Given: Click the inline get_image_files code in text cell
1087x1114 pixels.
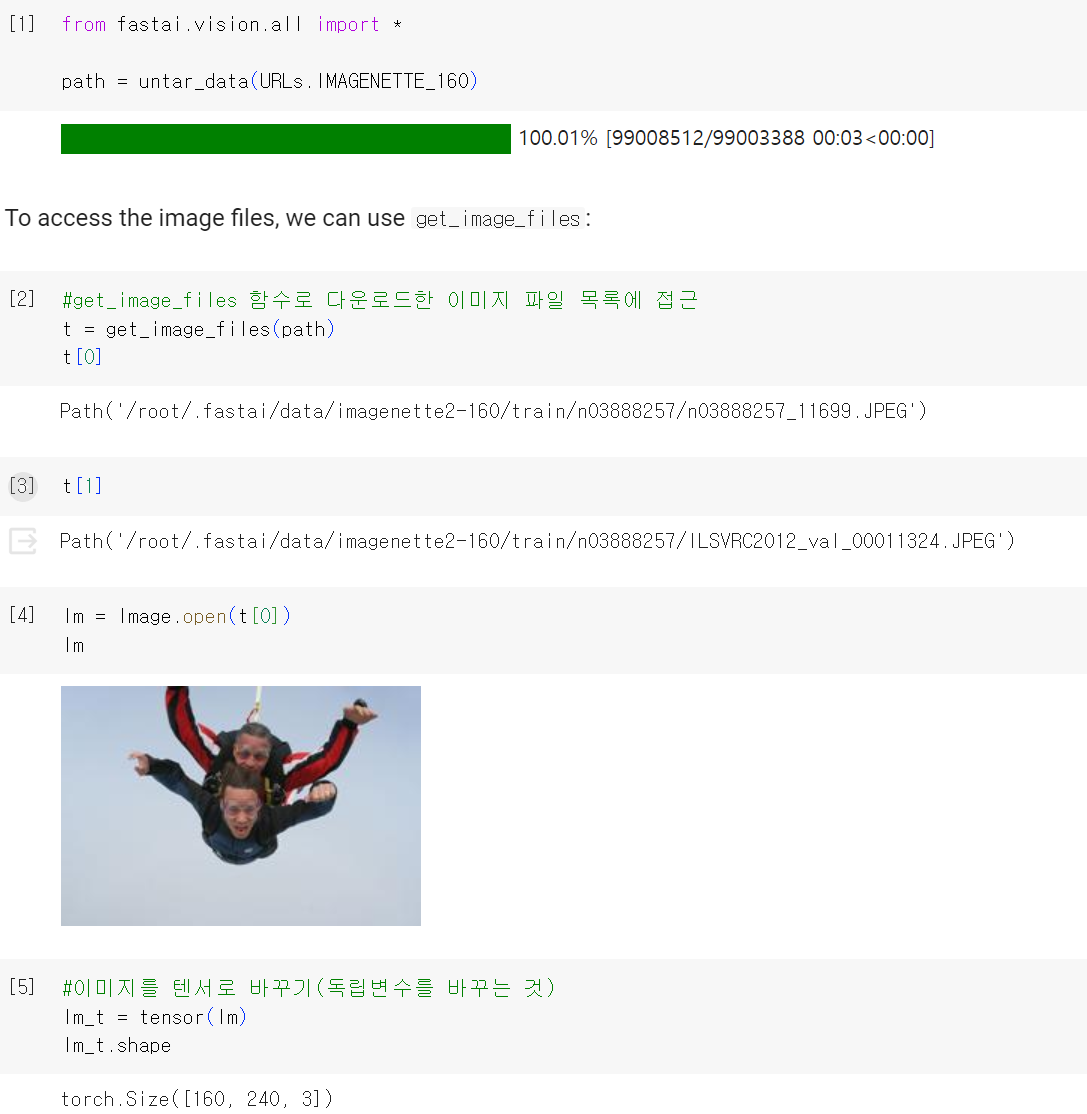Looking at the screenshot, I should coord(498,219).
